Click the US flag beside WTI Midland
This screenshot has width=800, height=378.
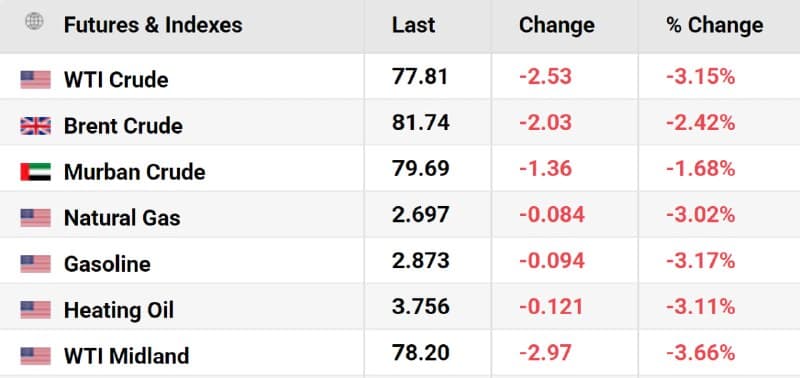pos(35,356)
